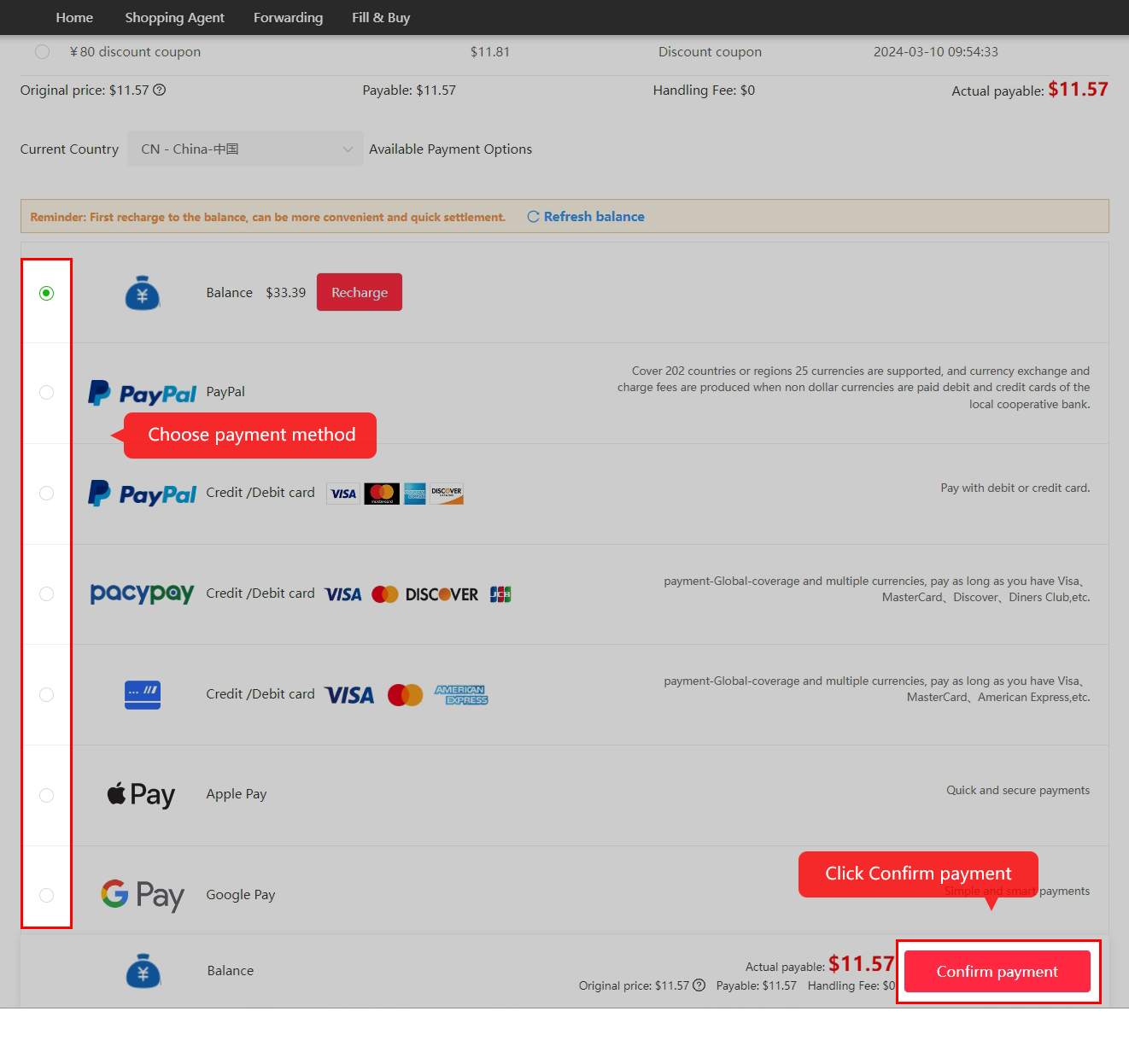Open the Current Country dropdown
Screen dimensions: 1129x1064
pyautogui.click(x=245, y=149)
